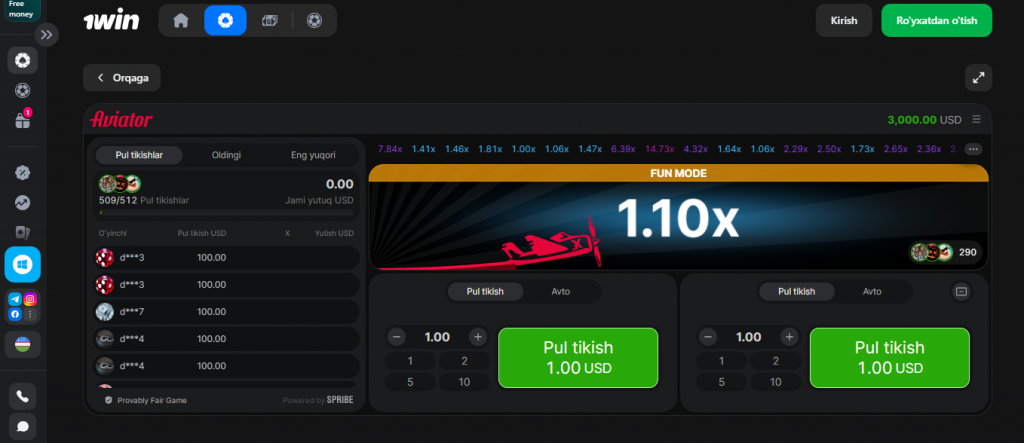The height and width of the screenshot is (443, 1024).
Task: Open the soccer ball sports icon in sidebar
Action: (x=22, y=90)
